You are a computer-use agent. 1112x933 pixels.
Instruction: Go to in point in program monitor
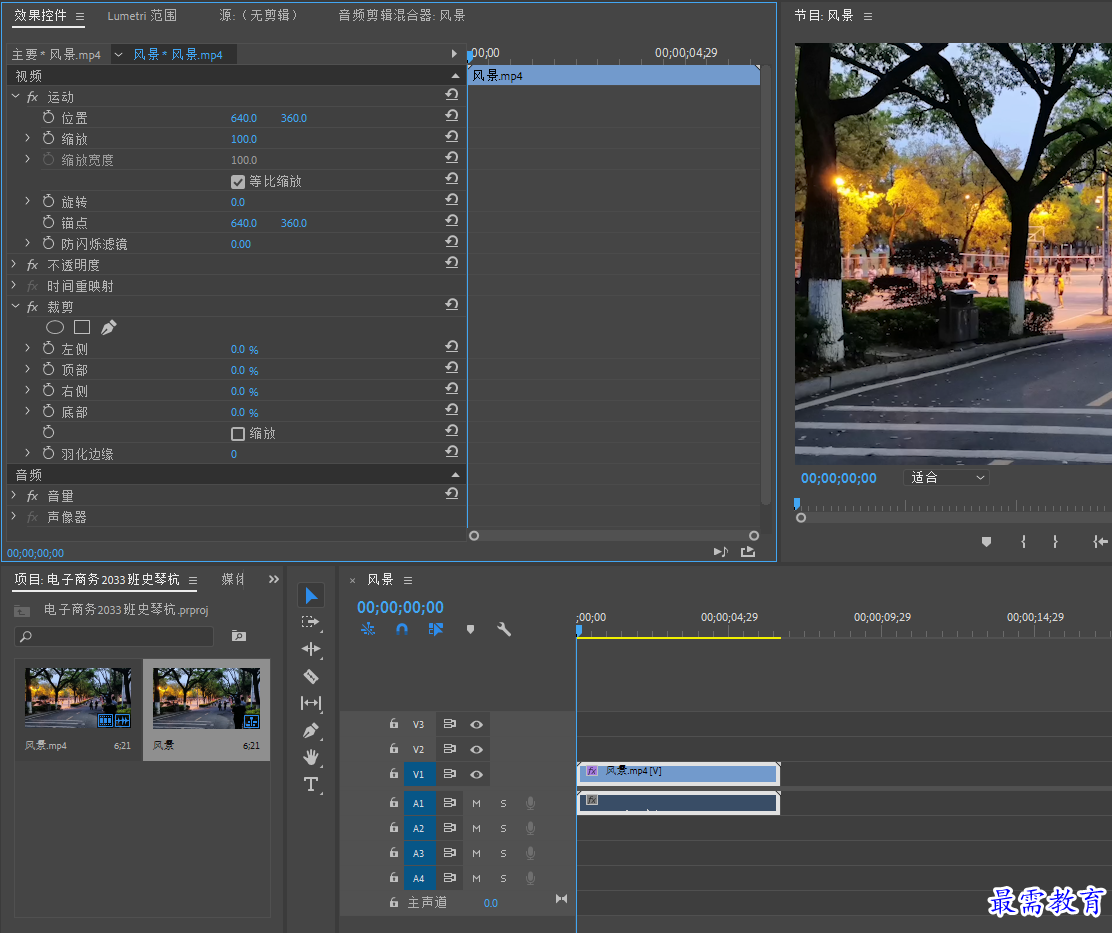(x=1101, y=542)
